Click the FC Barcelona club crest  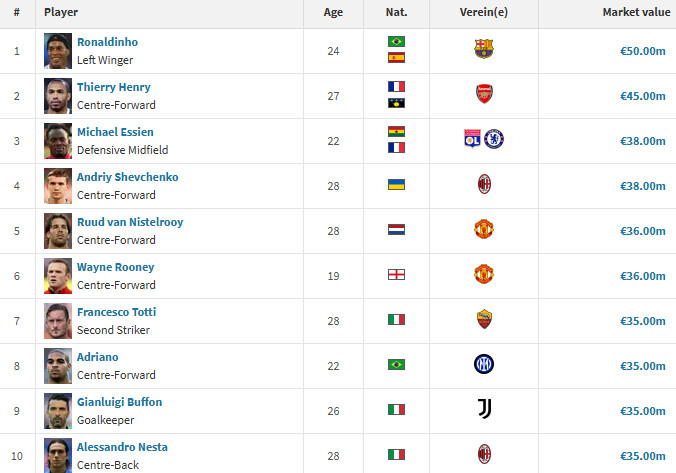click(484, 50)
